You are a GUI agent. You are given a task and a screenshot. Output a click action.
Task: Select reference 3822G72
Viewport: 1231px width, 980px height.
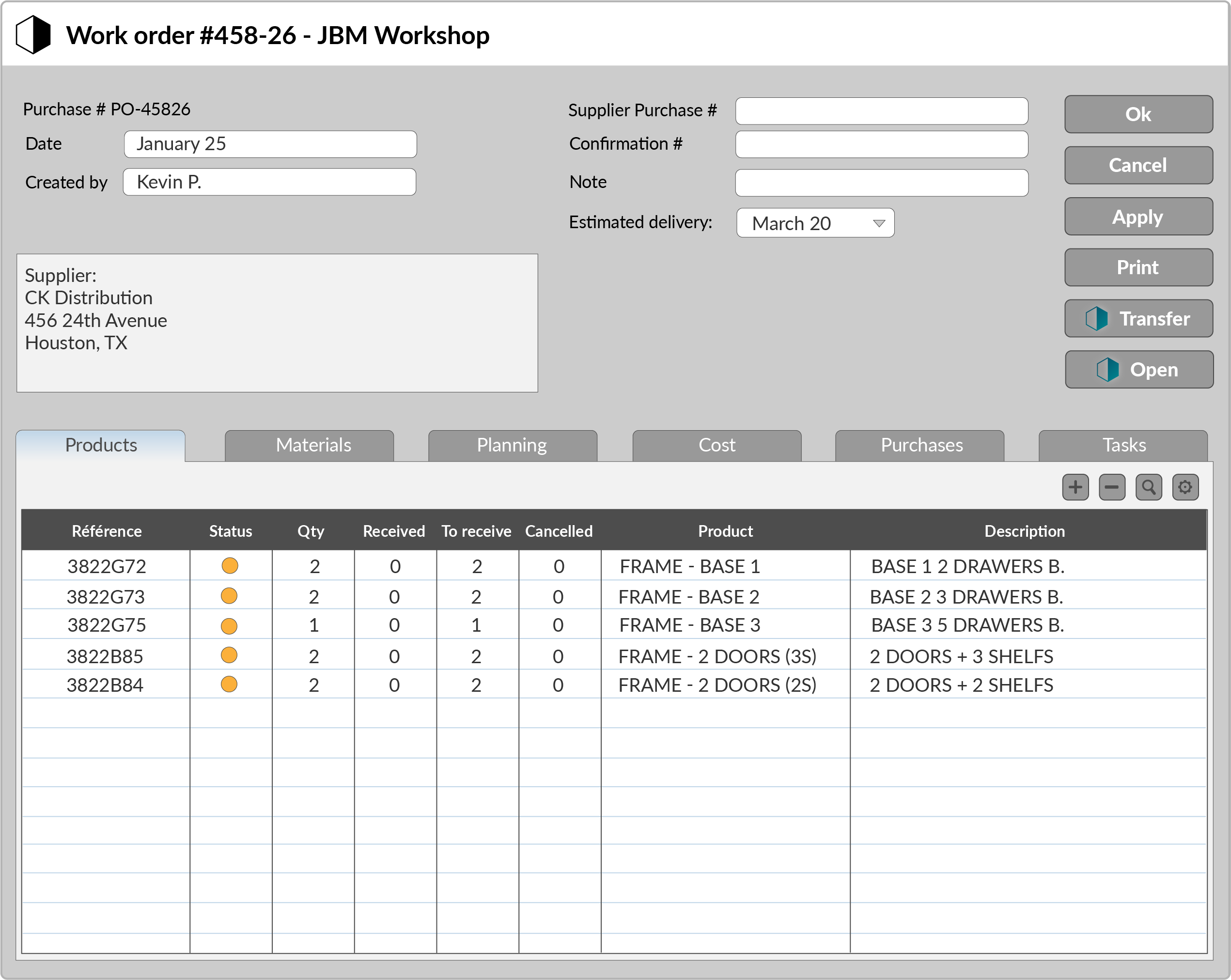click(107, 566)
